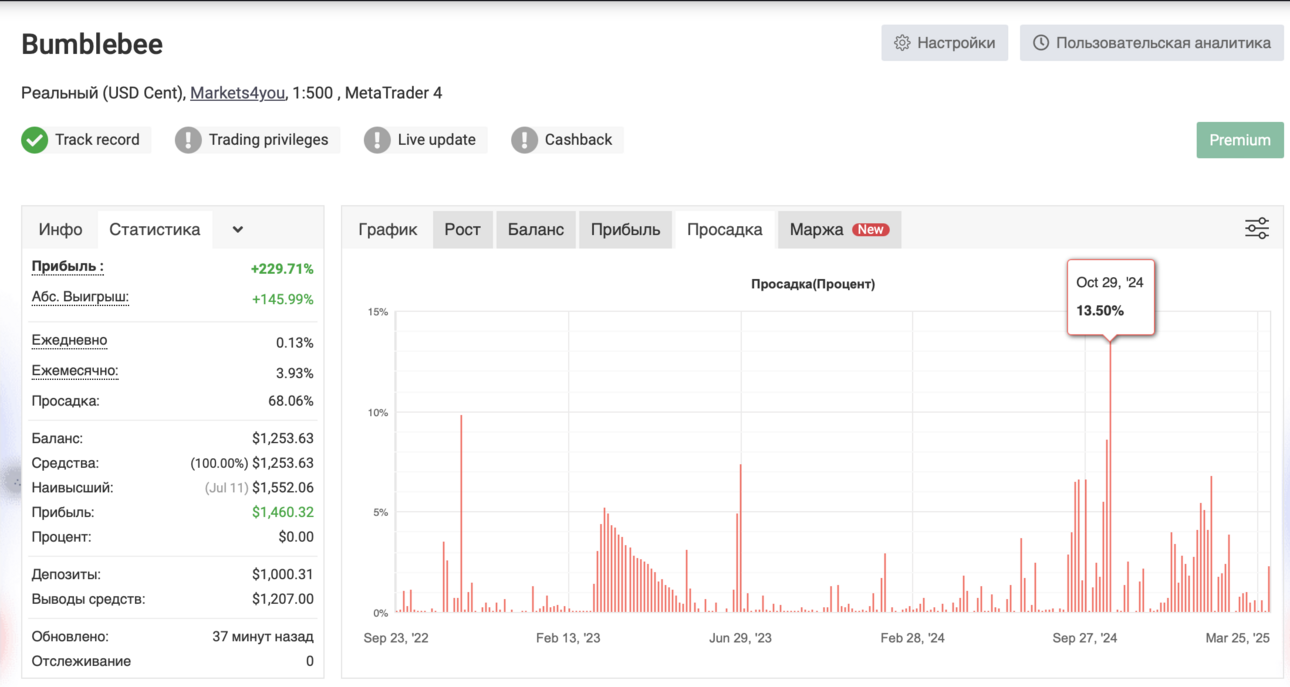The image size is (1290, 687).
Task: Switch to the График chart tab
Action: click(x=388, y=230)
